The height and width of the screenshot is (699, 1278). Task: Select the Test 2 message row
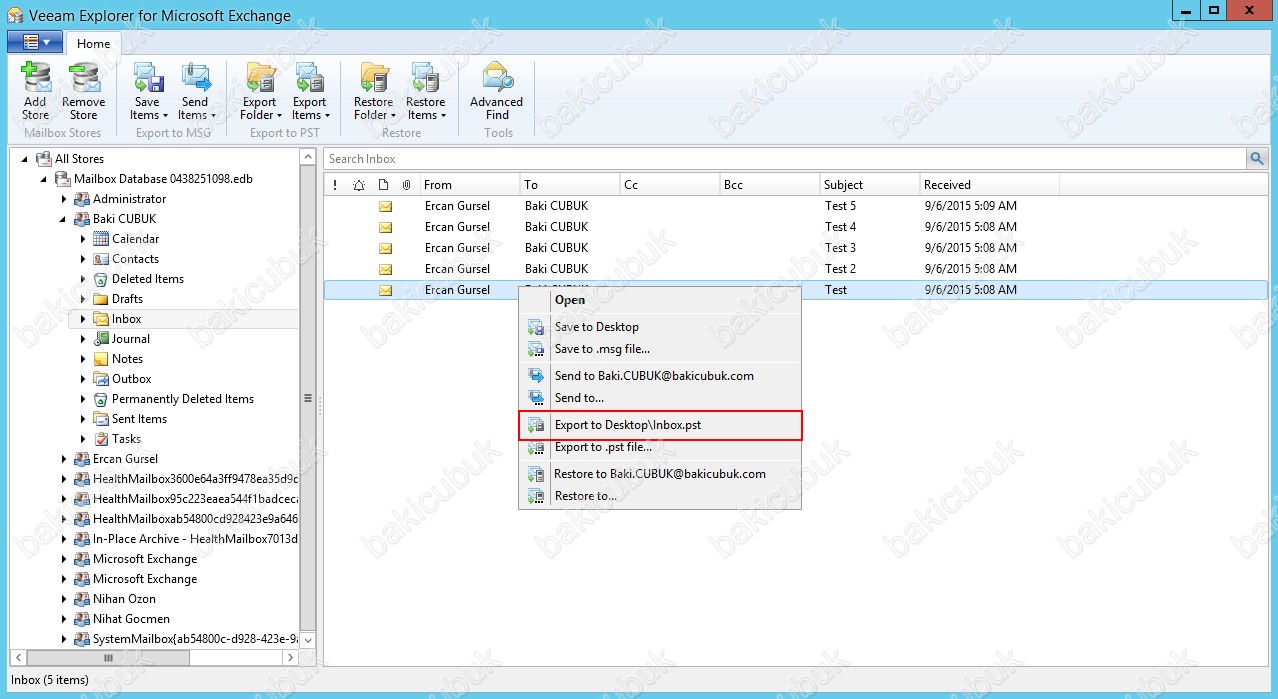tap(795, 269)
